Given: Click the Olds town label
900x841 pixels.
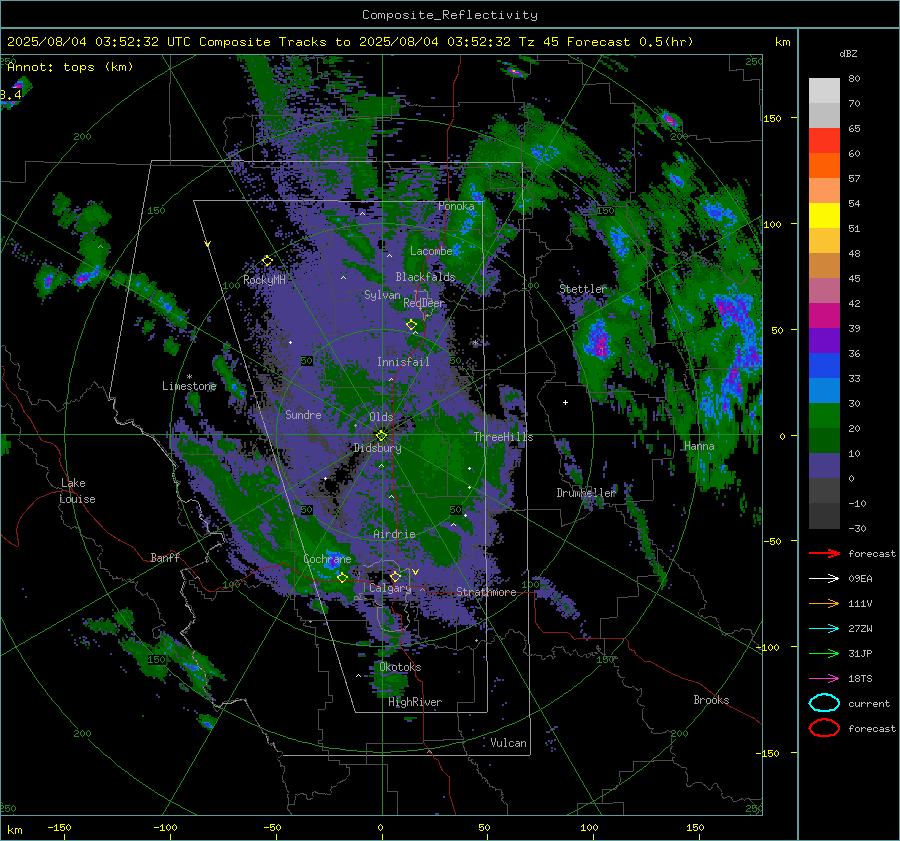Looking at the screenshot, I should tap(381, 417).
